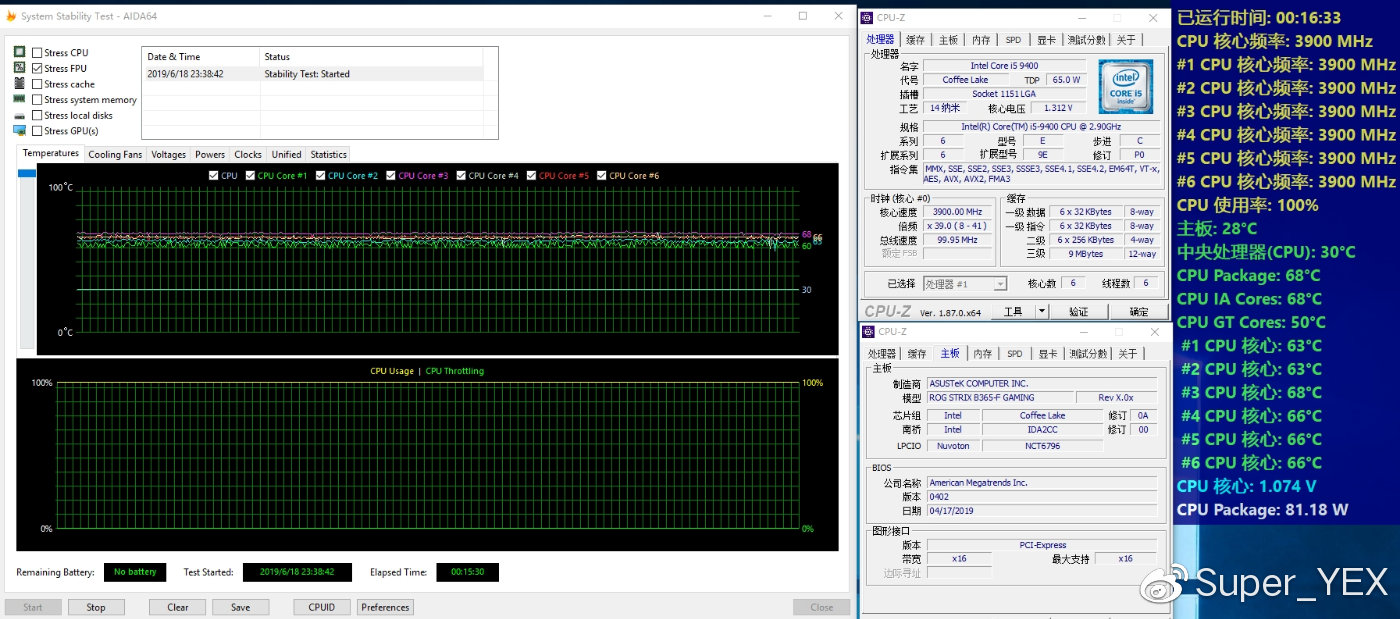
Task: Click the Stress CPU chip icon
Action: point(19,52)
